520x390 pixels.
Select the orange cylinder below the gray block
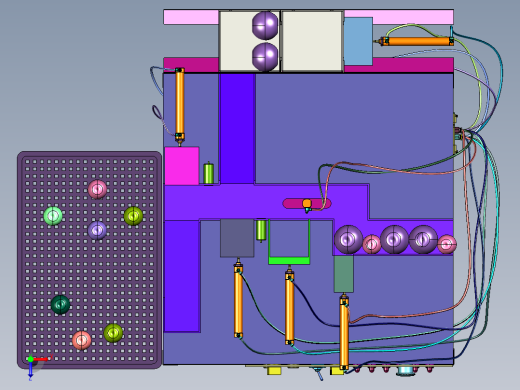[x=238, y=298]
